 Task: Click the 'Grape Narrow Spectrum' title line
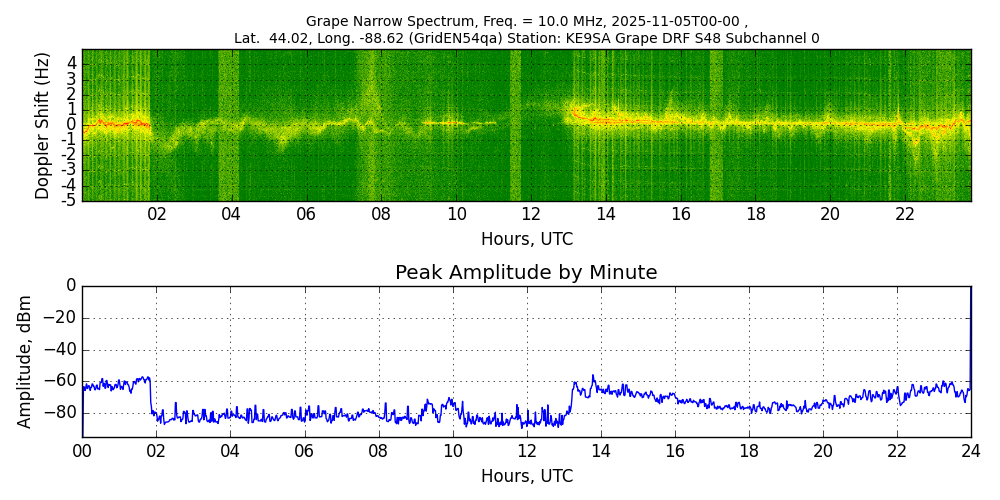[526, 21]
